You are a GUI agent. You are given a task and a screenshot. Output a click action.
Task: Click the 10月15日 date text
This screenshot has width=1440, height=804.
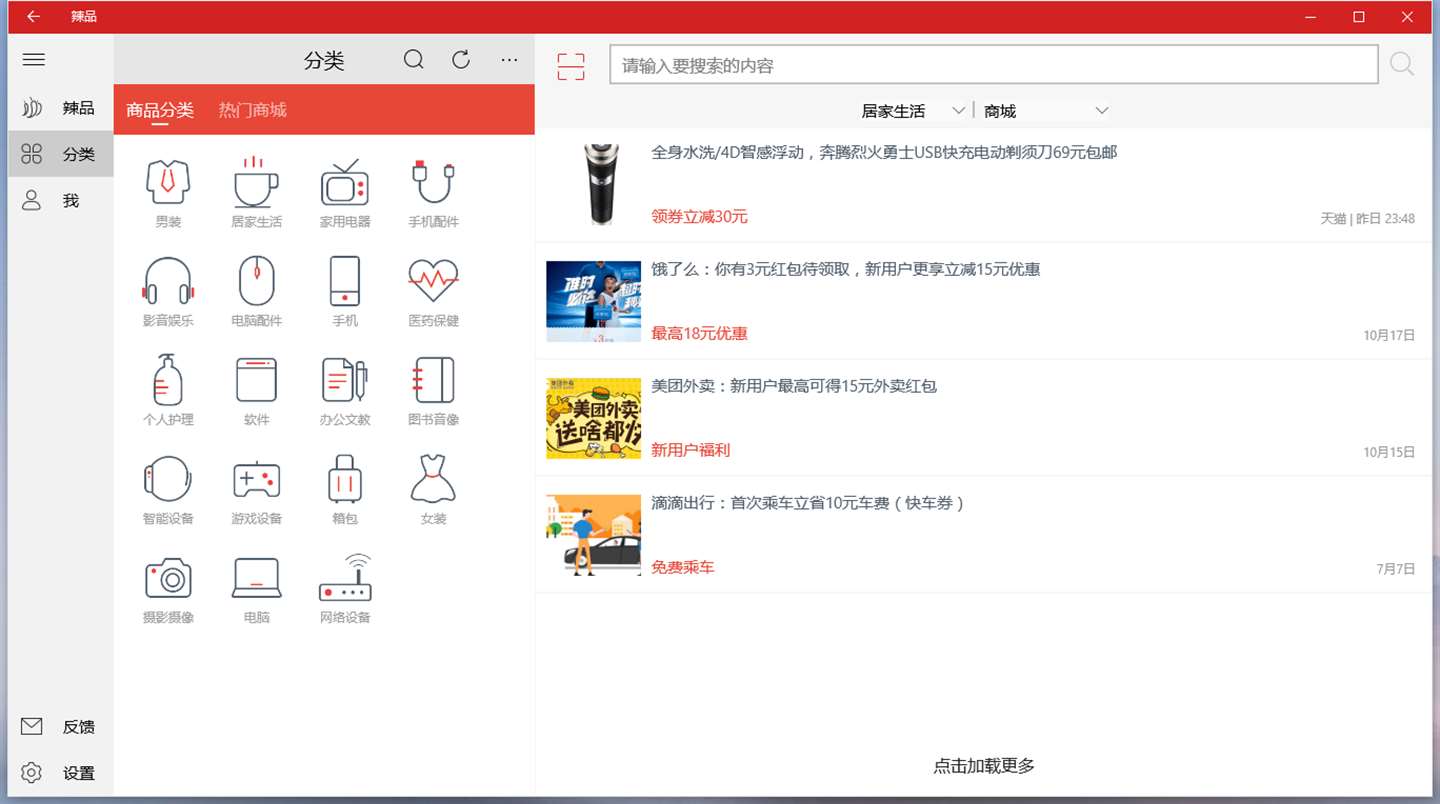(x=1389, y=453)
